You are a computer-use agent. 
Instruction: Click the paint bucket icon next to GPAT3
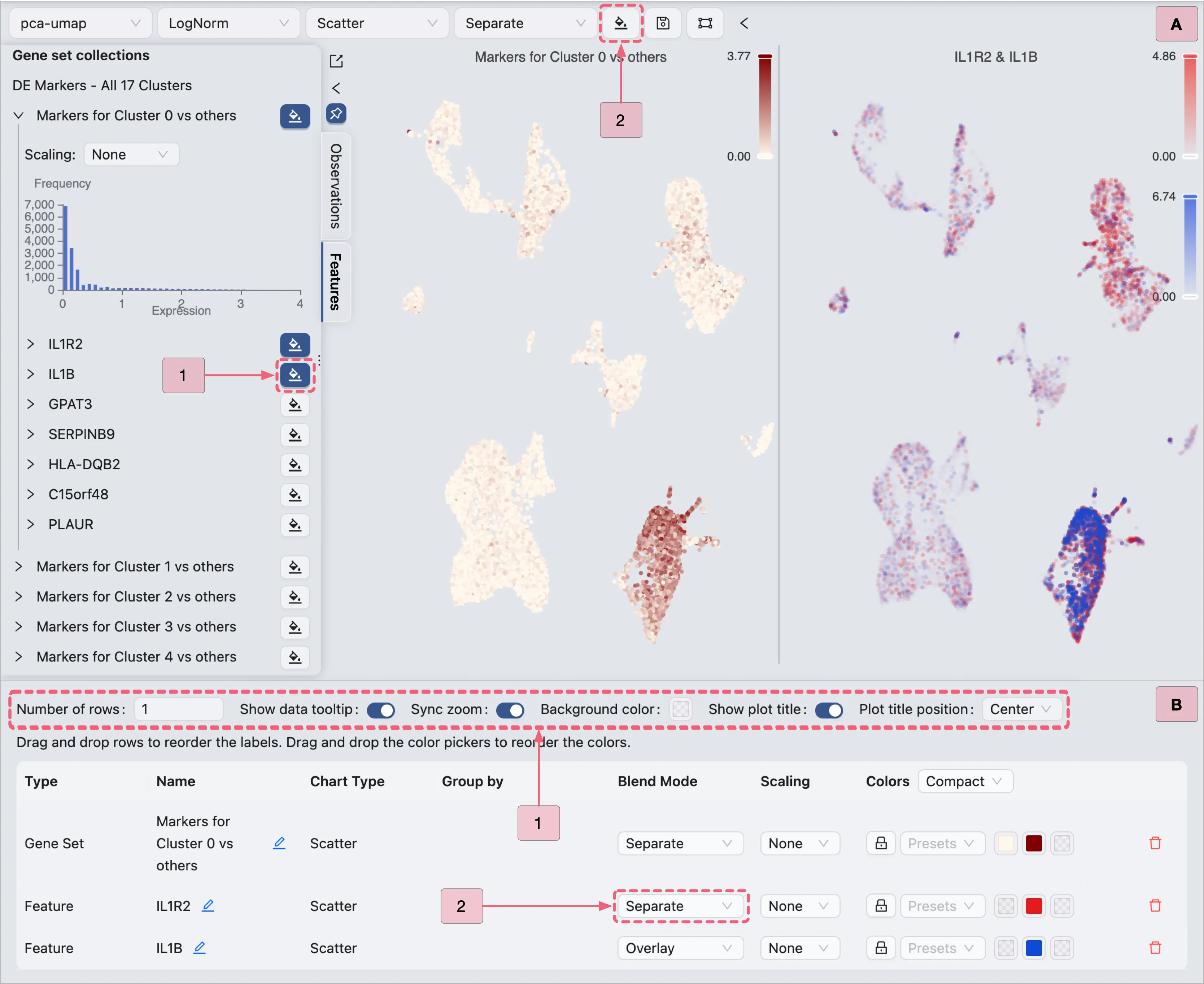(295, 405)
